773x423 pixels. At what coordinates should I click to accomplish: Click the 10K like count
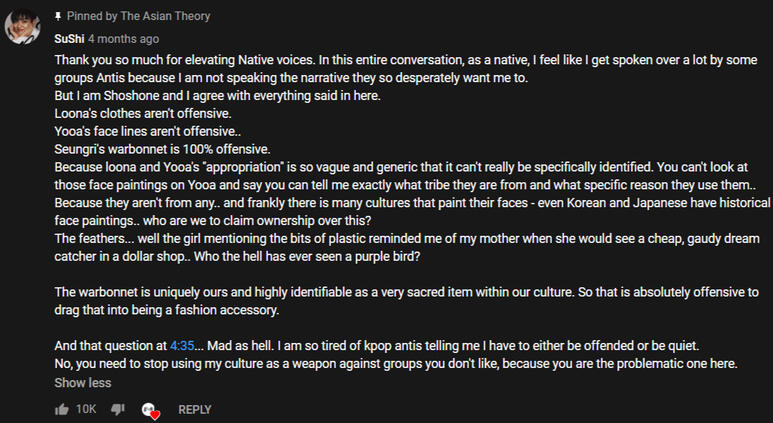tap(86, 409)
